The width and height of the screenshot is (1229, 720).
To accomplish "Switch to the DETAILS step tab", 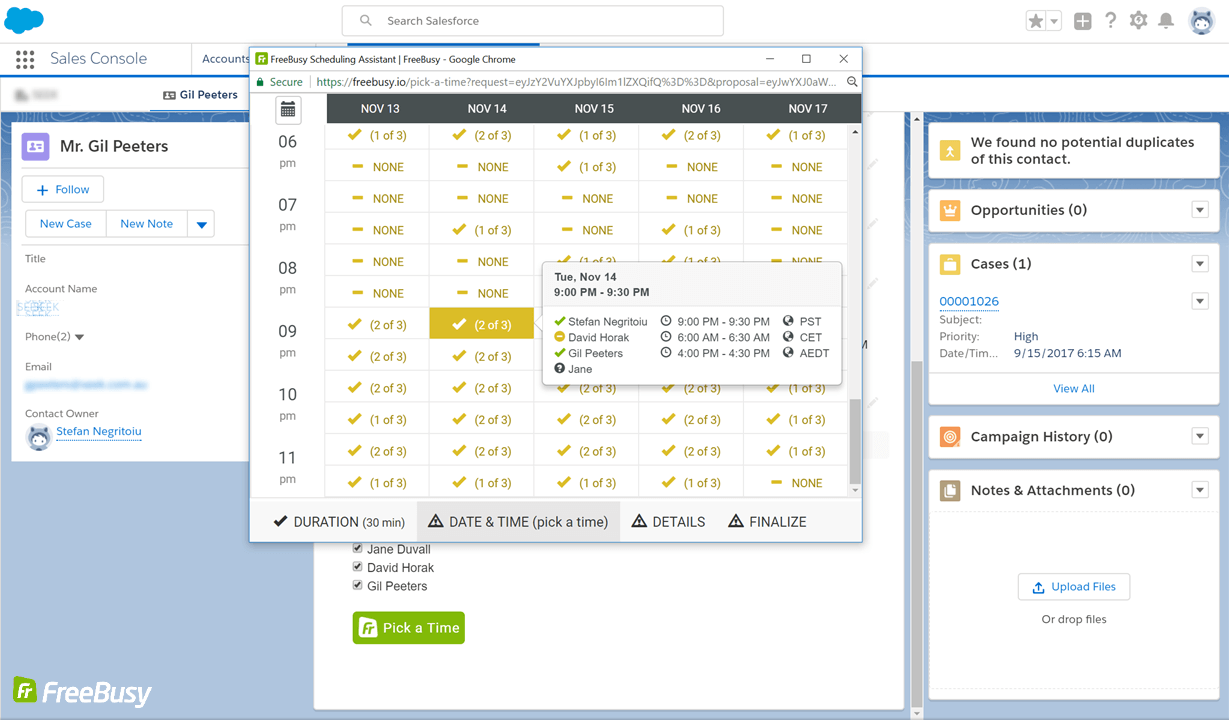I will coord(667,522).
